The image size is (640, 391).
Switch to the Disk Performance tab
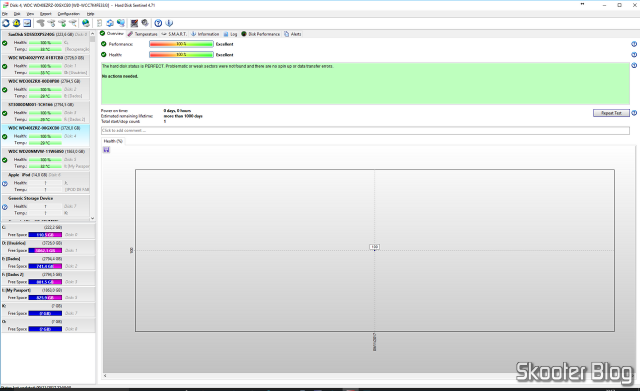click(x=260, y=34)
